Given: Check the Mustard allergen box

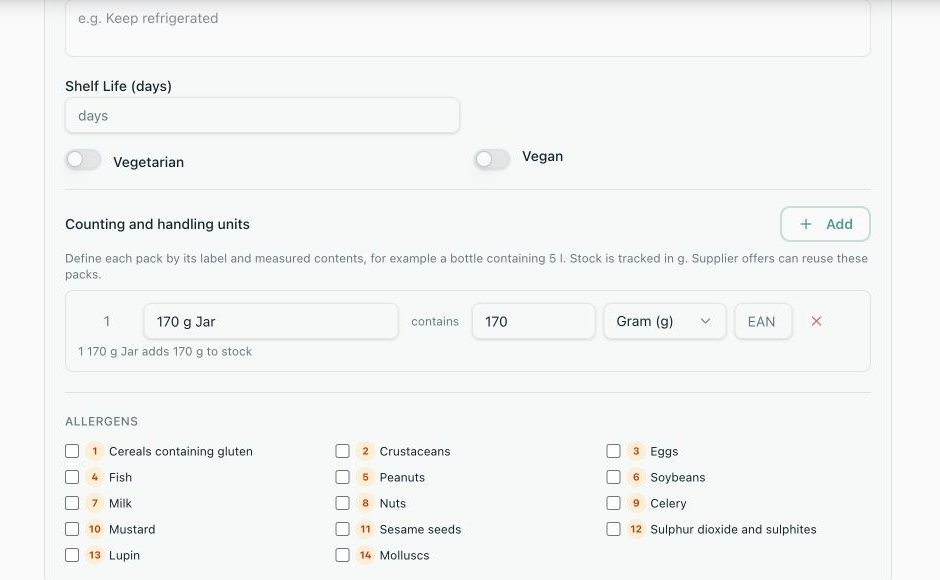Looking at the screenshot, I should tap(72, 529).
